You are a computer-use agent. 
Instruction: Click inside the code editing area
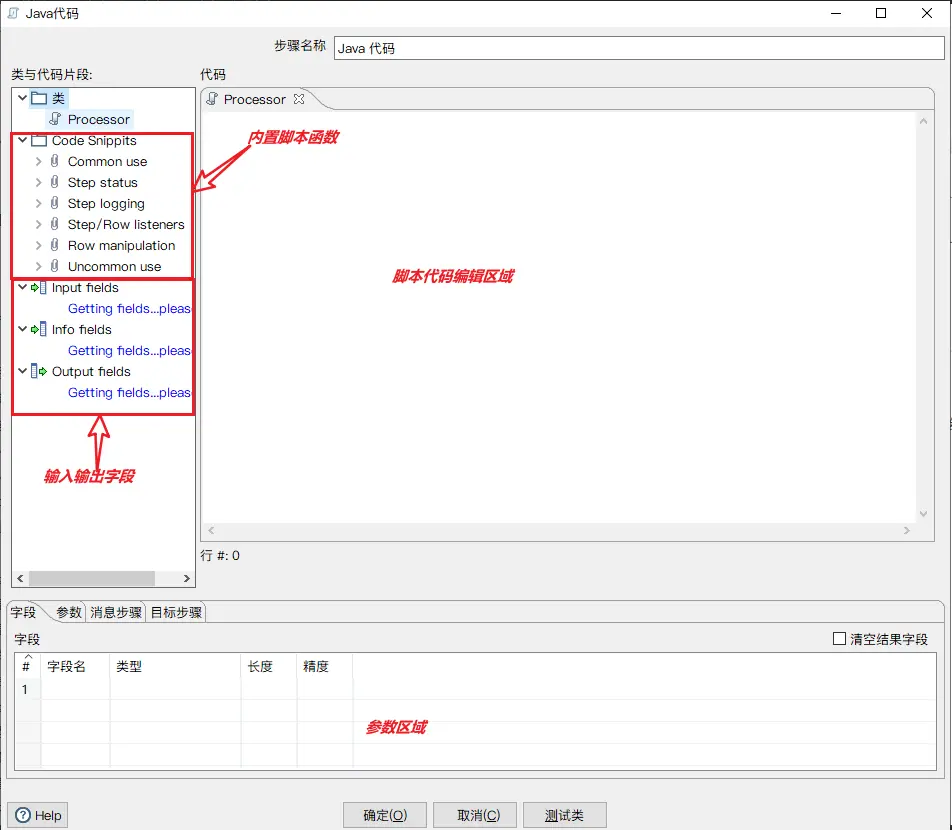[559, 317]
